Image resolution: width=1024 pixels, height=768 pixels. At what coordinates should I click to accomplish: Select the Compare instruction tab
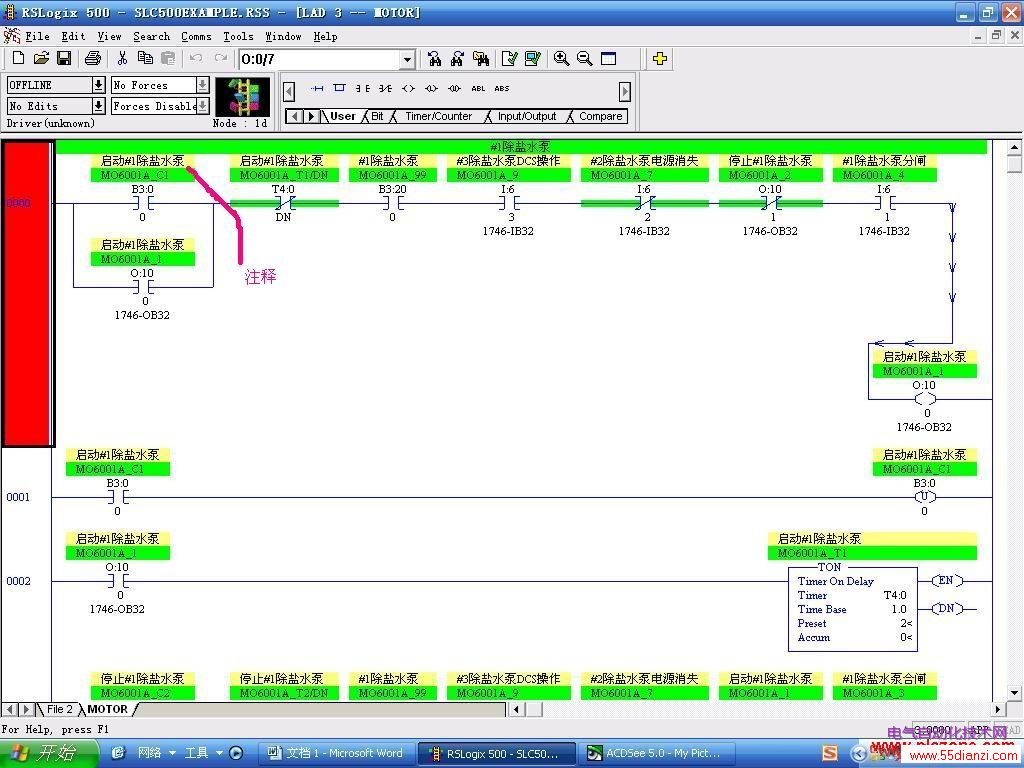[600, 116]
